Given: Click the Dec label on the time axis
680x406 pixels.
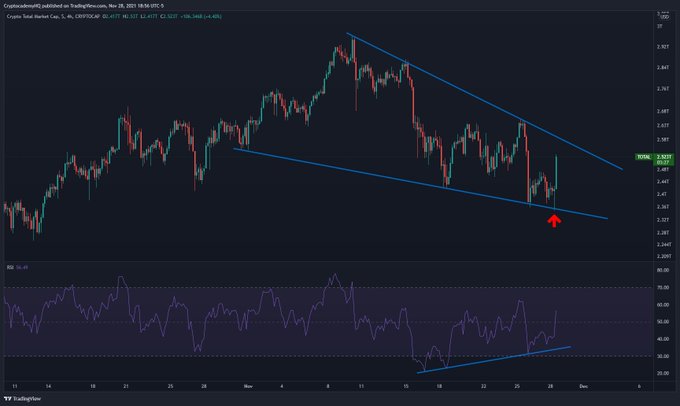Looking at the screenshot, I should coord(597,384).
